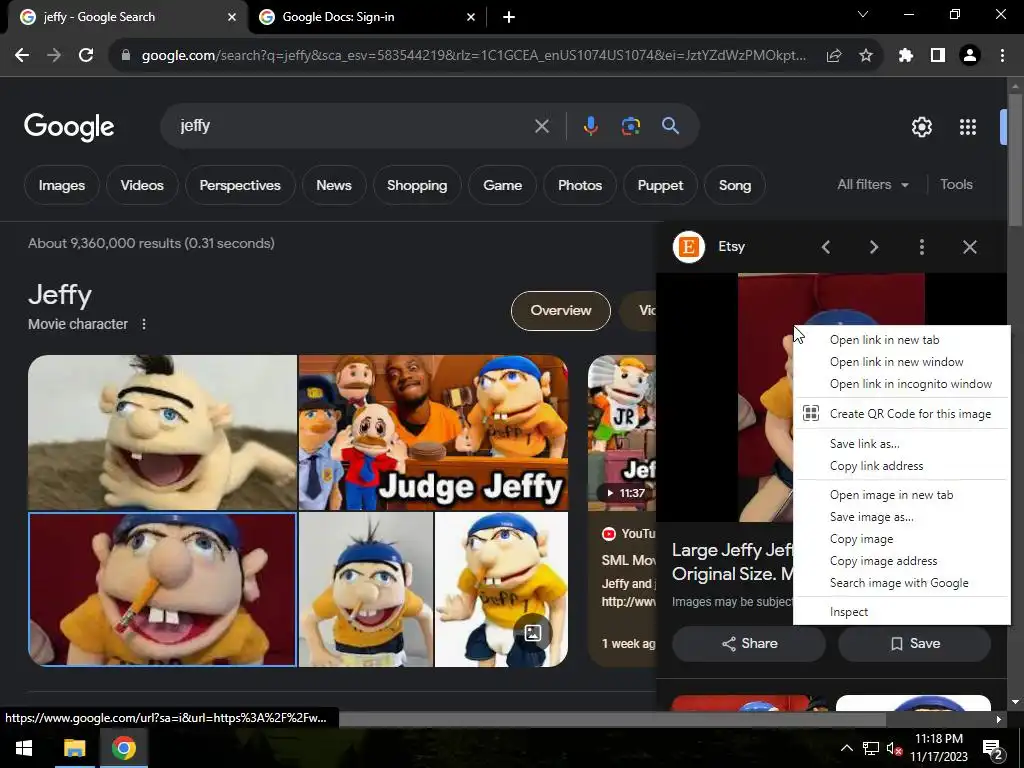
Task: Close the jeffy - Google Search tab
Action: click(232, 17)
